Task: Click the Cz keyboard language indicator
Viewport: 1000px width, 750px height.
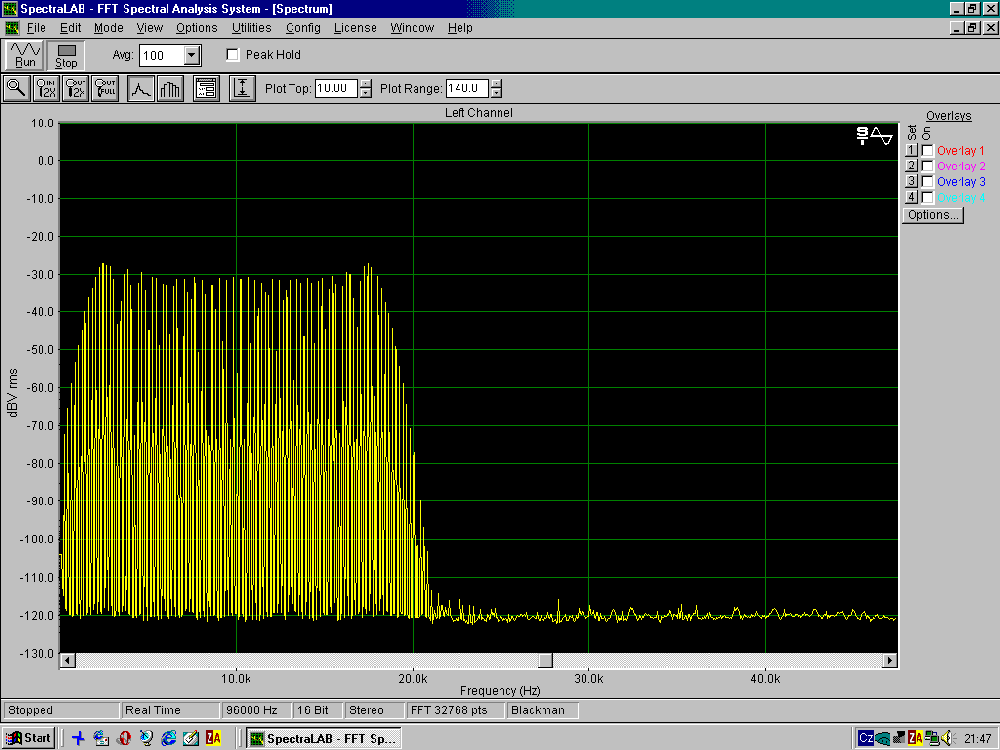Action: tap(865, 739)
